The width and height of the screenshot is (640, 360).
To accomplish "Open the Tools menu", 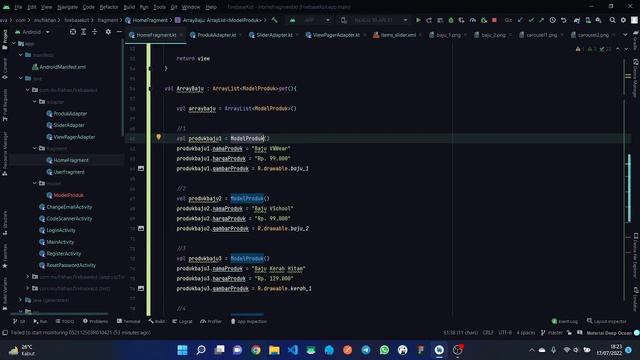I will tap(160, 7).
